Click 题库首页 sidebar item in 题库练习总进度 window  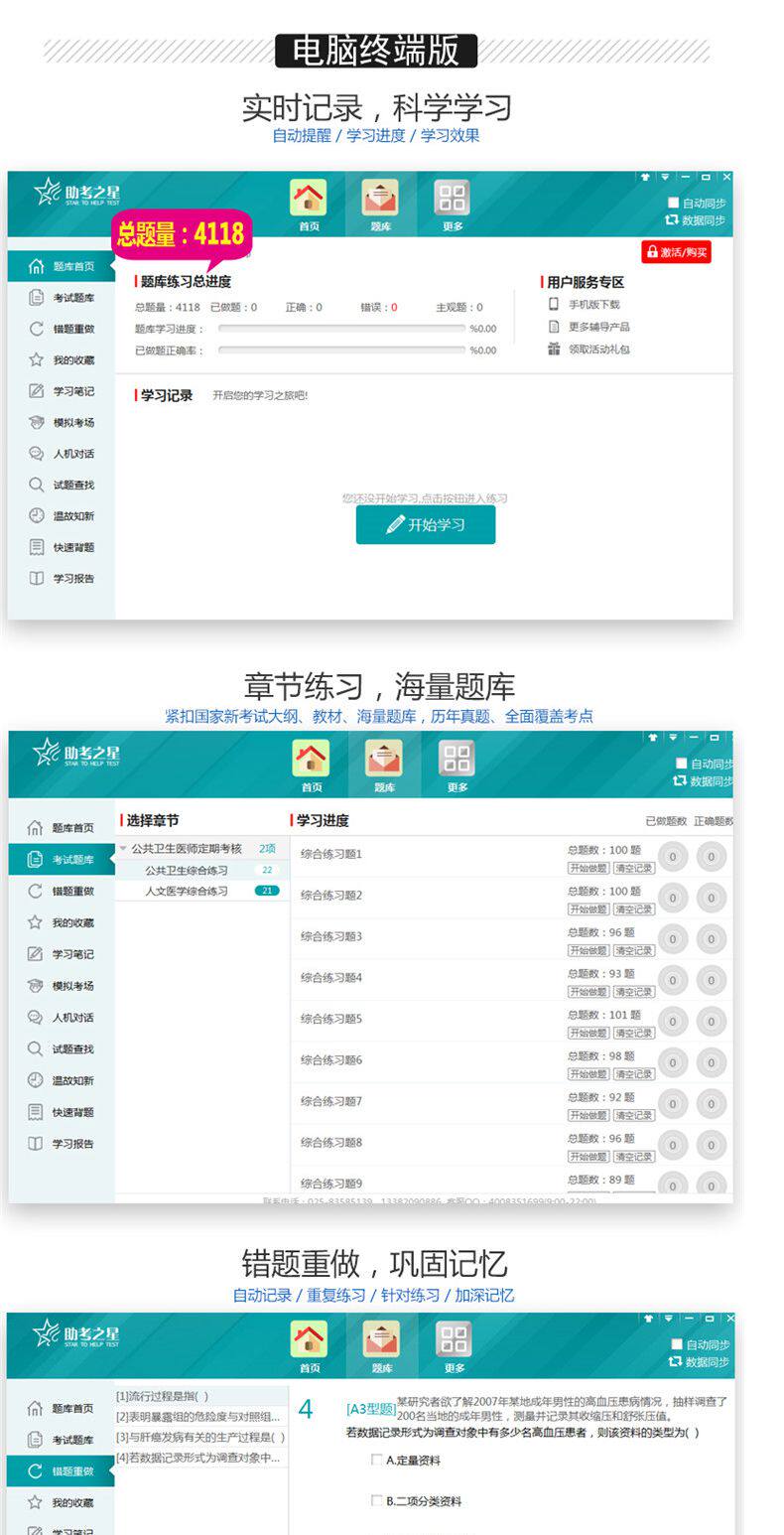tap(62, 266)
